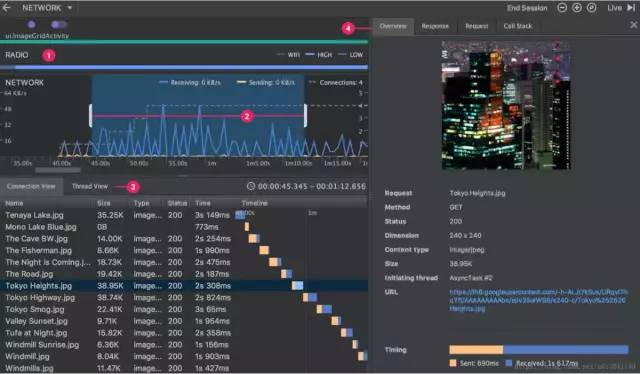Jump to Live with the skip icon
The image size is (640, 374).
pyautogui.click(x=631, y=8)
